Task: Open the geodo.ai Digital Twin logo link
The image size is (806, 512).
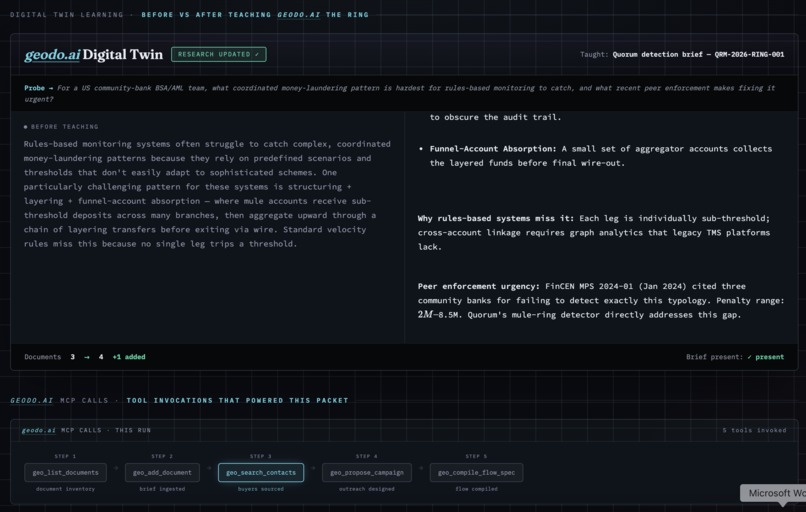Action: [x=93, y=54]
